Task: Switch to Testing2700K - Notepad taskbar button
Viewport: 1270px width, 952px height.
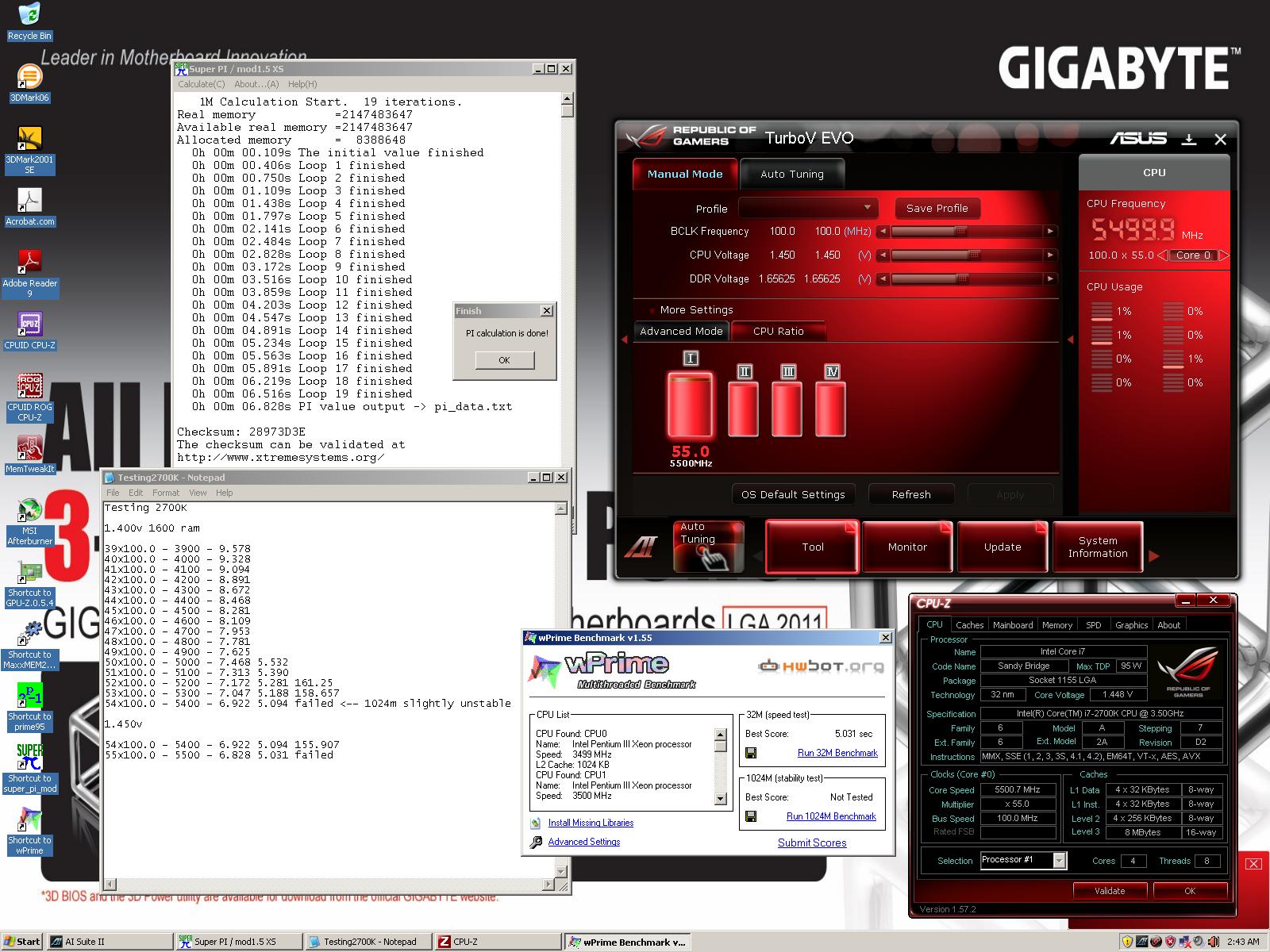Action: 368,942
